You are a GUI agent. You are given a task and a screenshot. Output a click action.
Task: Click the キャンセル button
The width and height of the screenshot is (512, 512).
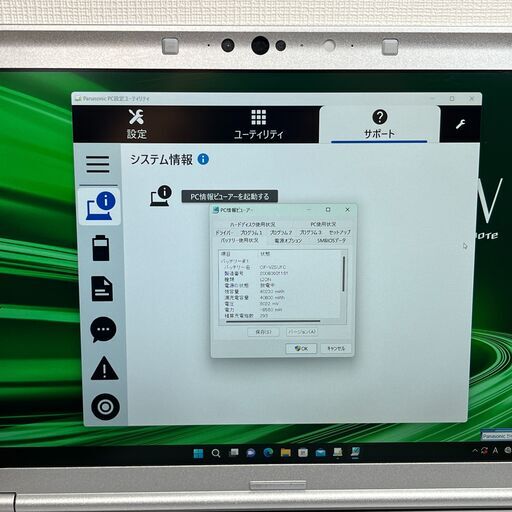point(336,348)
